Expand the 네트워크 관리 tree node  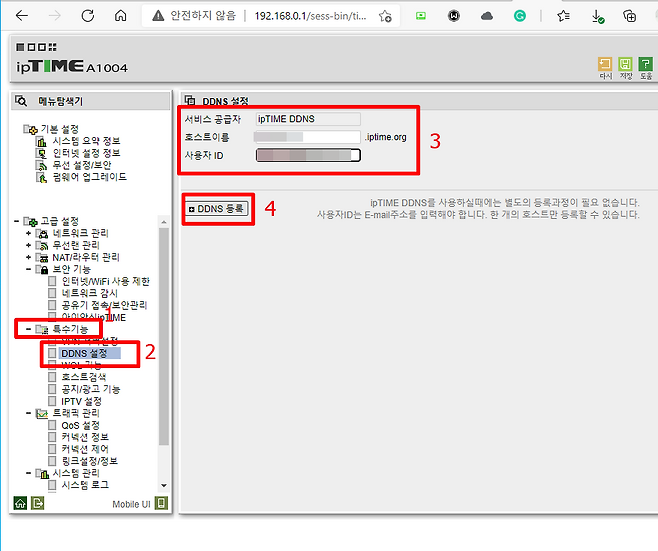[x=29, y=233]
